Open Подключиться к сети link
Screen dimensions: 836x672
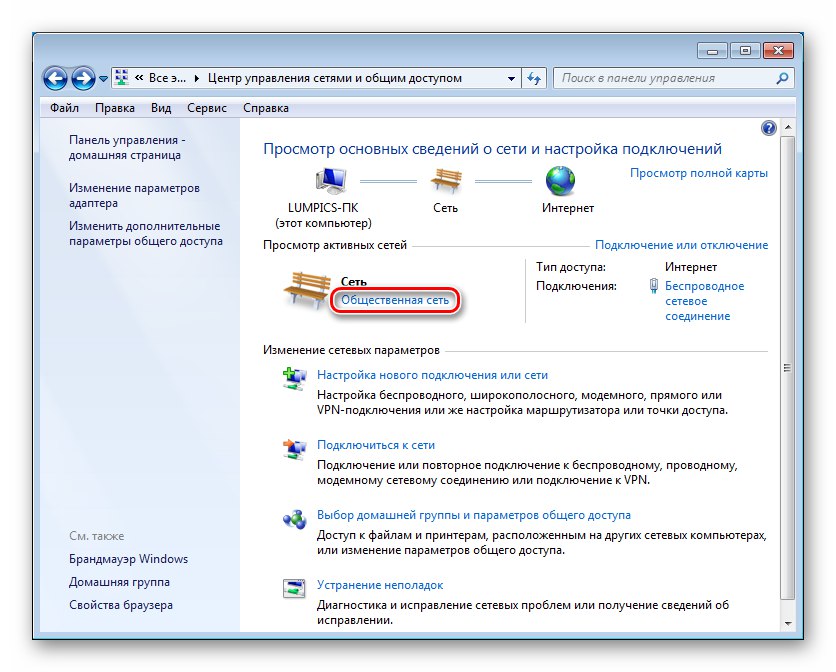point(376,445)
